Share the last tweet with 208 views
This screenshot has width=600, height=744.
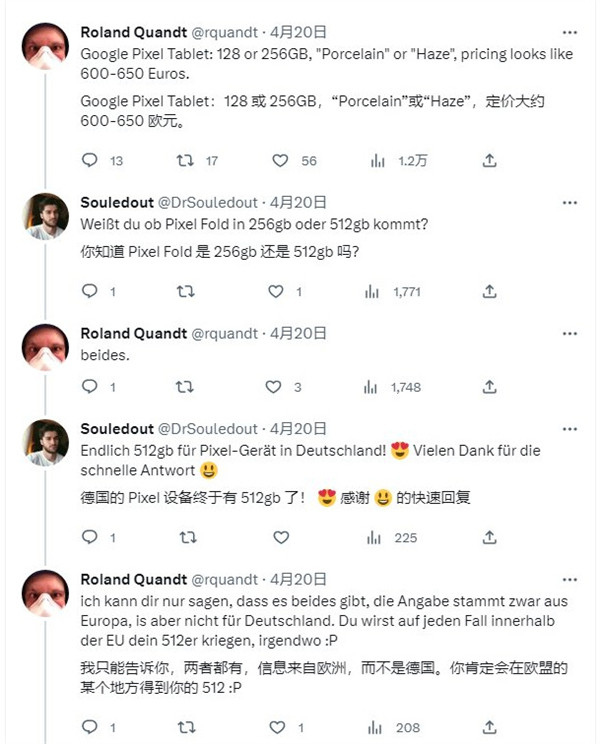coord(489,728)
